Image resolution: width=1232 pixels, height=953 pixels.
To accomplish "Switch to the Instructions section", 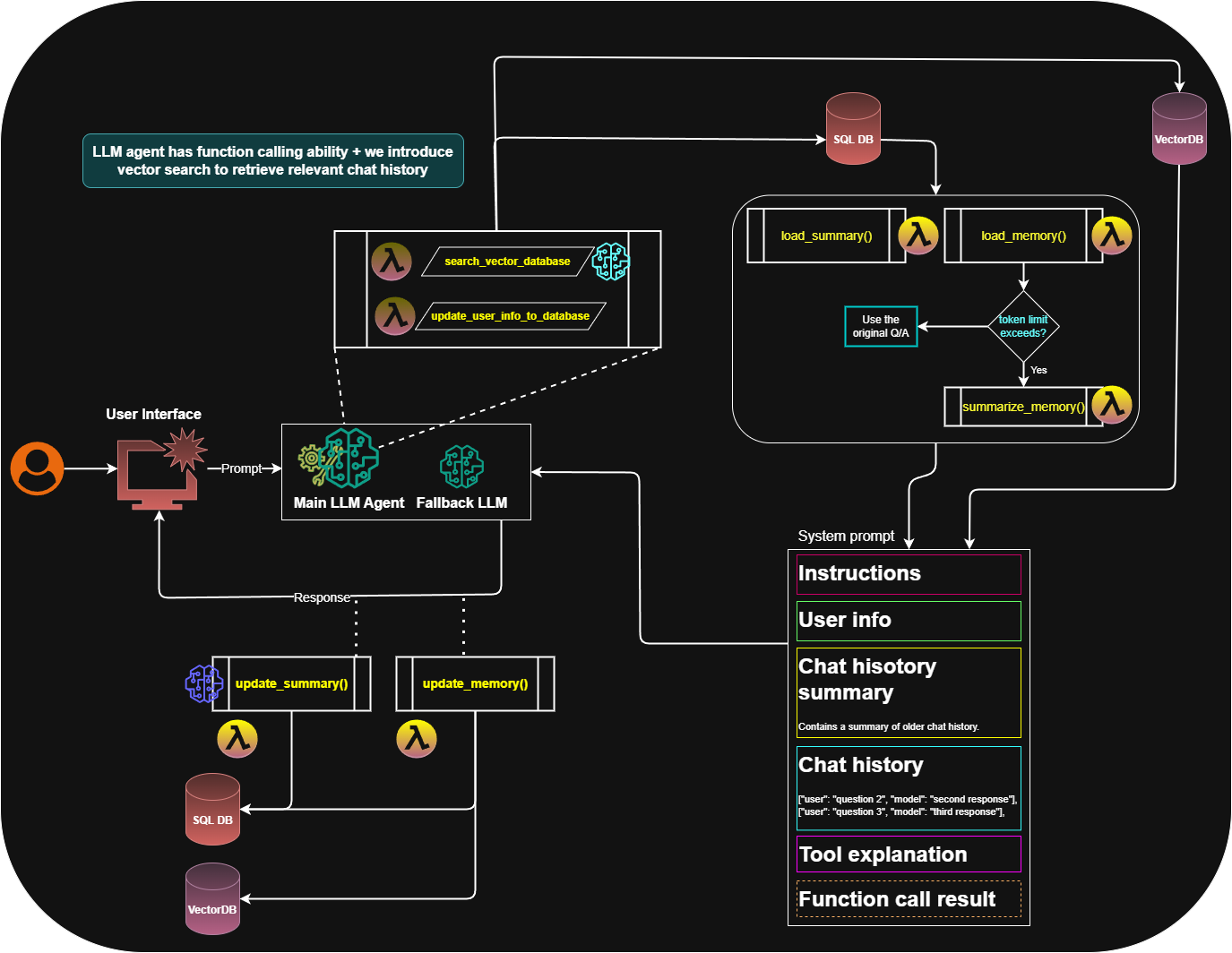I will pyautogui.click(x=908, y=573).
